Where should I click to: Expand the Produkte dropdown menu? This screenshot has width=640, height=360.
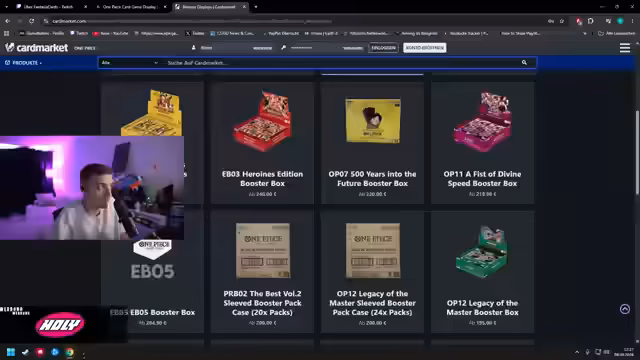pyautogui.click(x=23, y=63)
